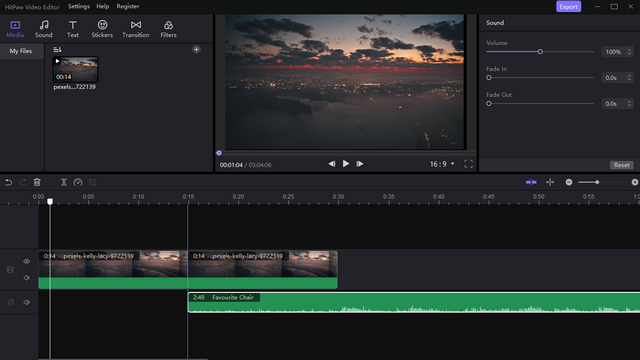640x360 pixels.
Task: Redo the last action
Action: tap(23, 182)
